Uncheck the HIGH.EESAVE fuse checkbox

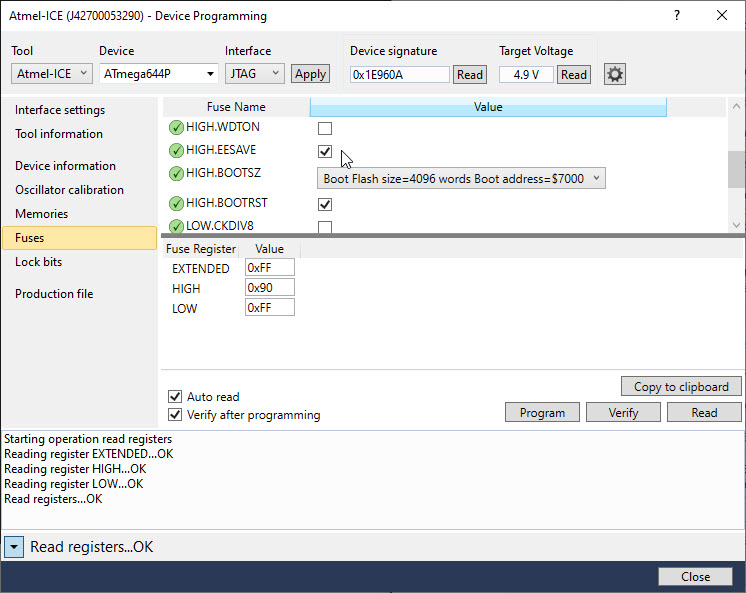click(x=325, y=151)
